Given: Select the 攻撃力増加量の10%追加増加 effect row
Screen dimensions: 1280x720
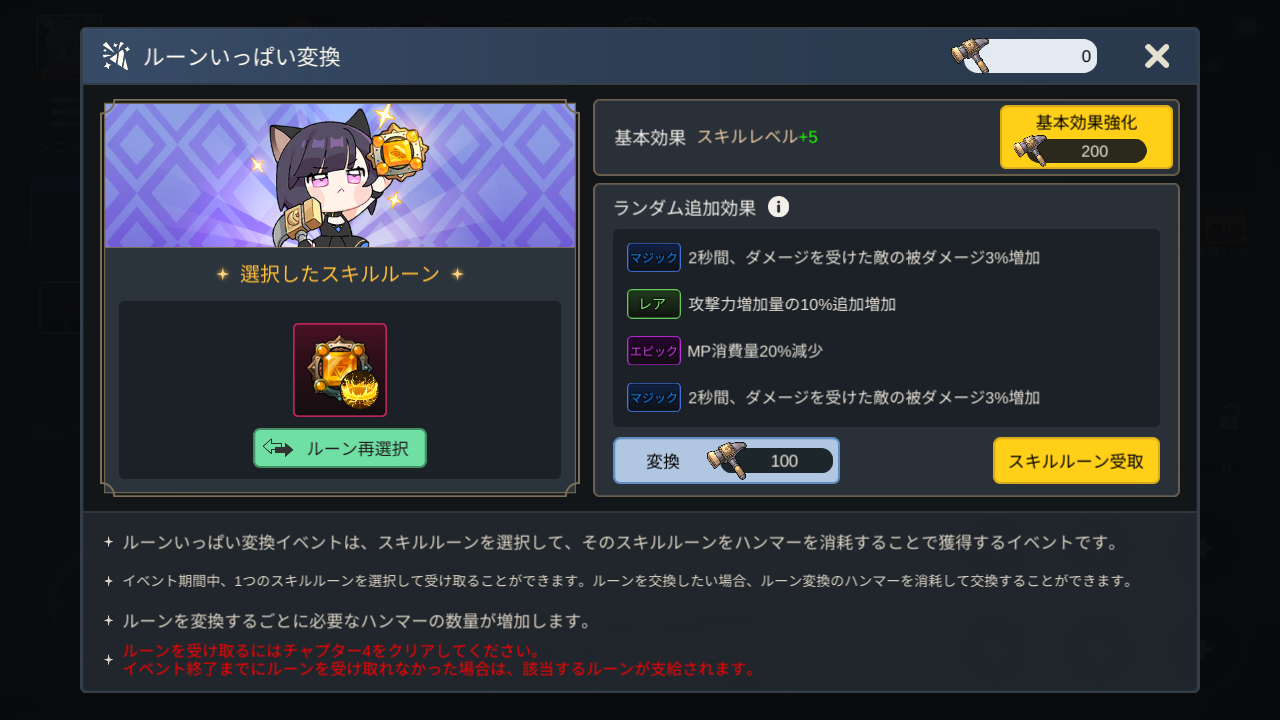Looking at the screenshot, I should (886, 304).
